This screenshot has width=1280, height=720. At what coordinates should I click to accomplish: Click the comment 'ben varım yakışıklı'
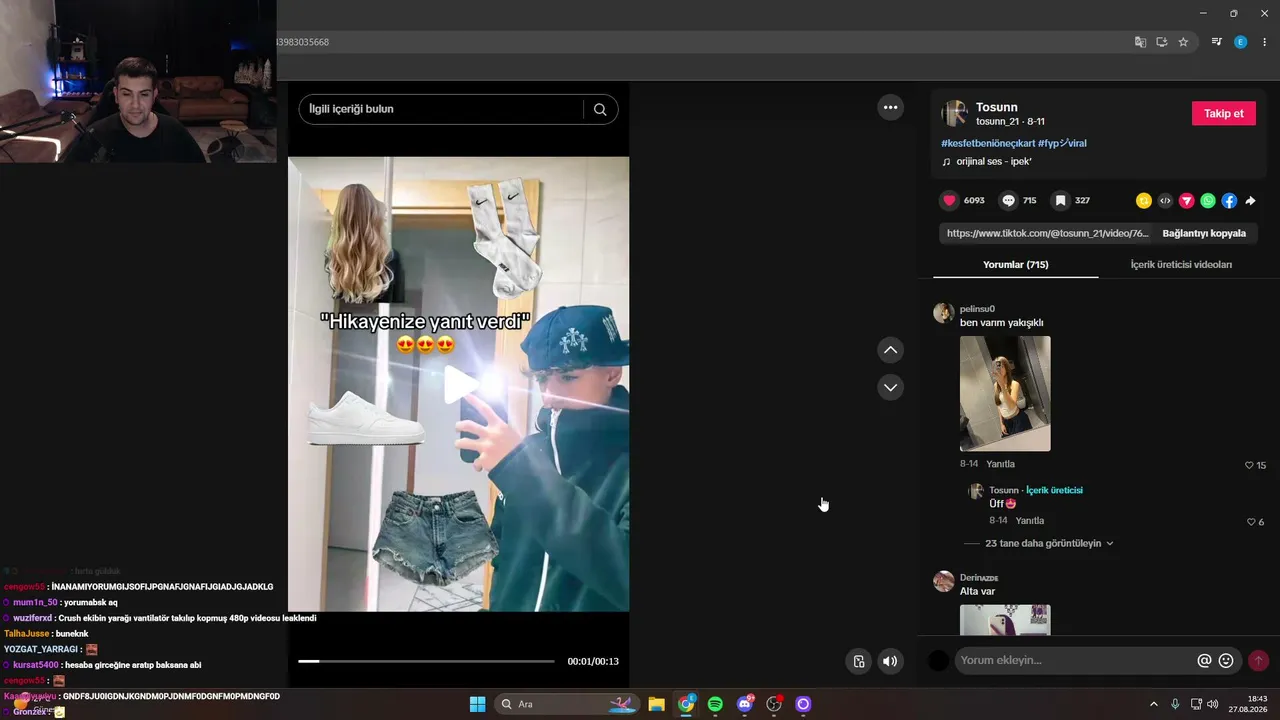pos(1001,323)
